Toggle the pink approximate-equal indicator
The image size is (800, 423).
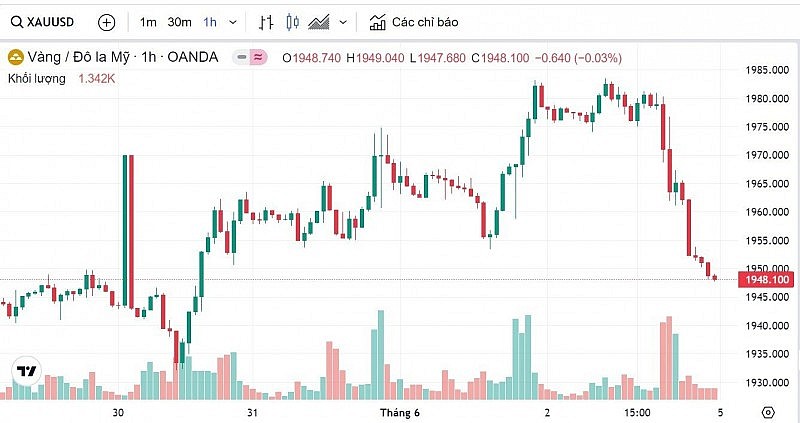[x=258, y=57]
